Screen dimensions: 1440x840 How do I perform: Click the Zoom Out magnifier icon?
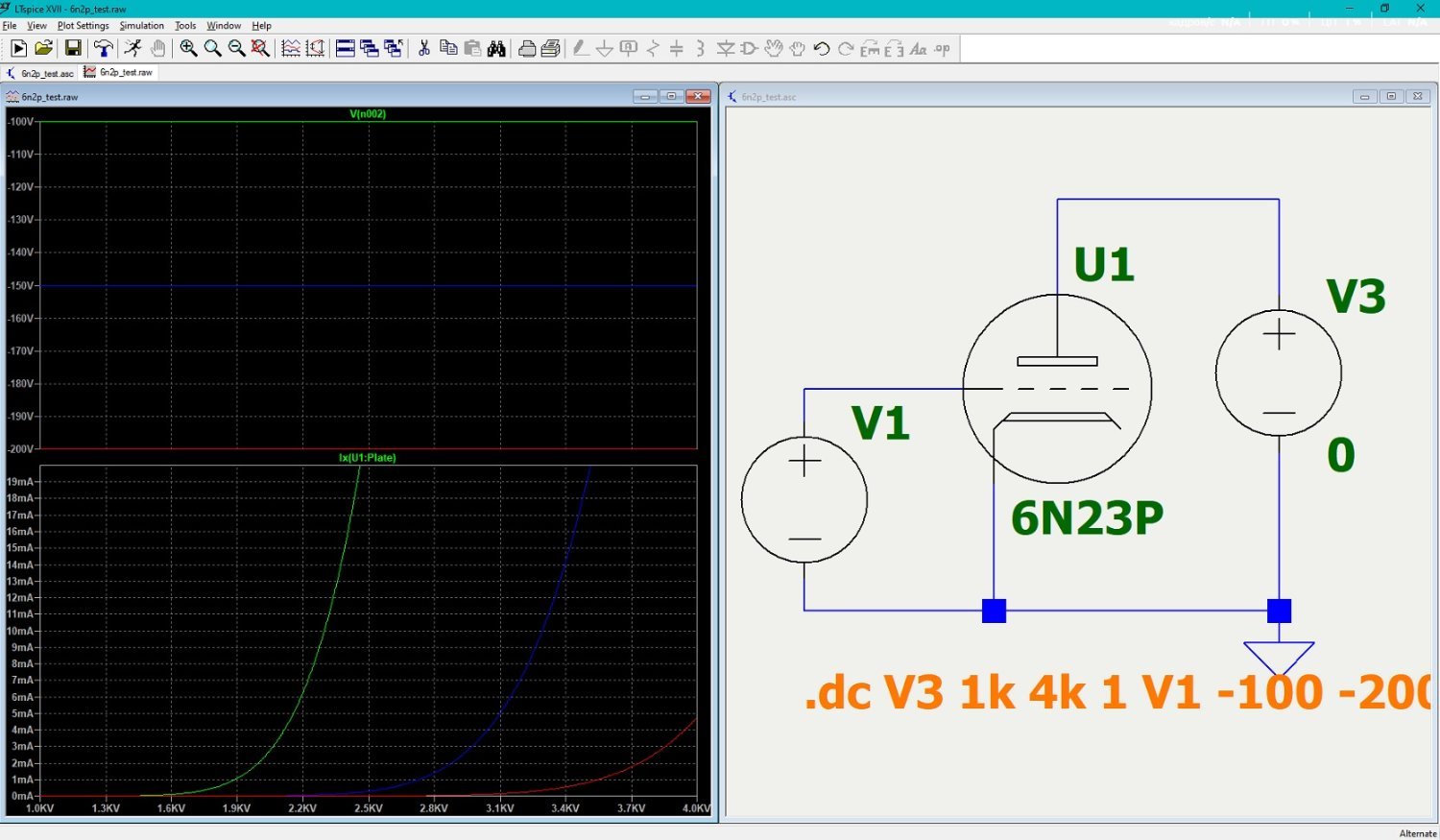236,48
